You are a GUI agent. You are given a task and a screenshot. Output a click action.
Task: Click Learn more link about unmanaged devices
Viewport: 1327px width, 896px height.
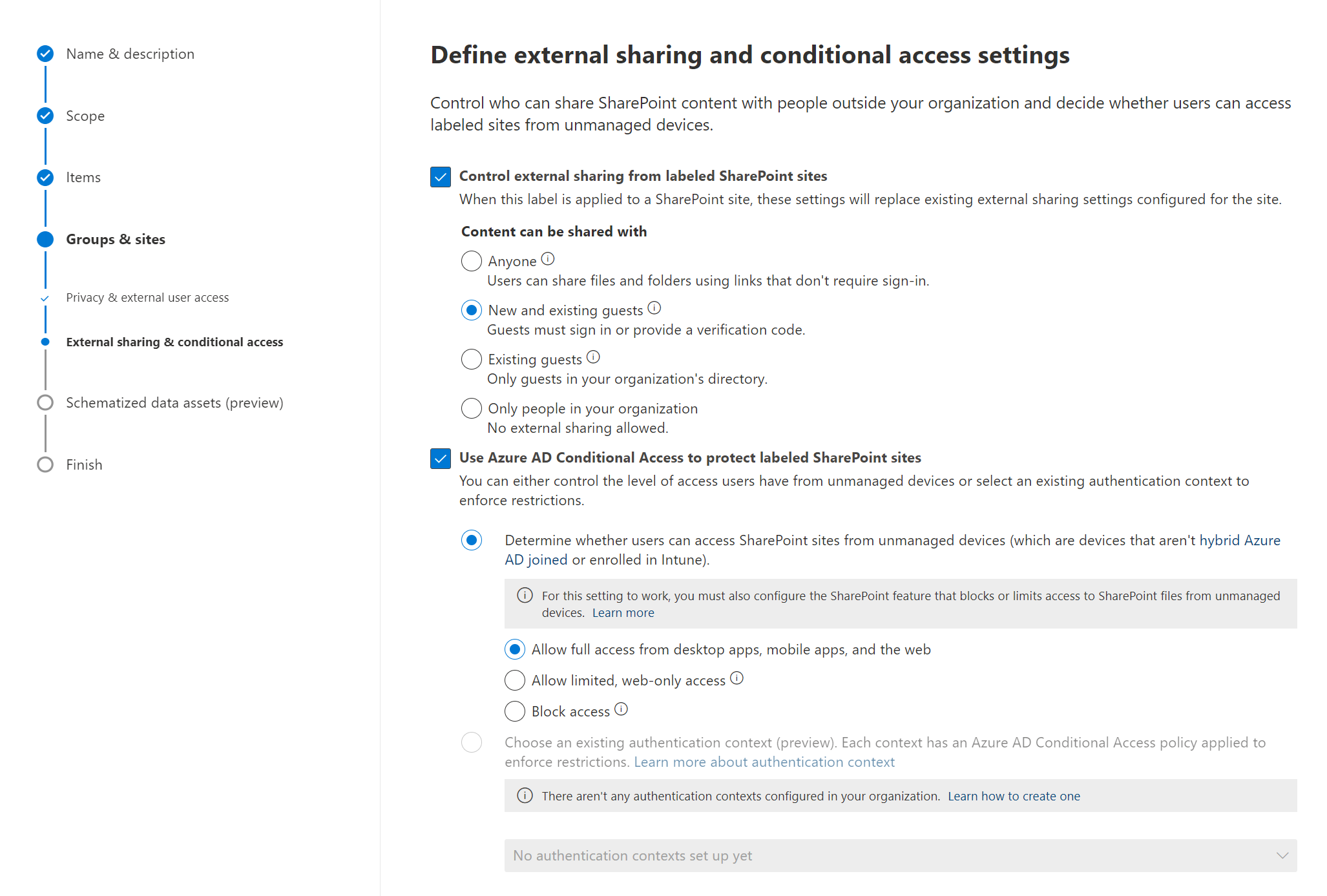pos(623,613)
